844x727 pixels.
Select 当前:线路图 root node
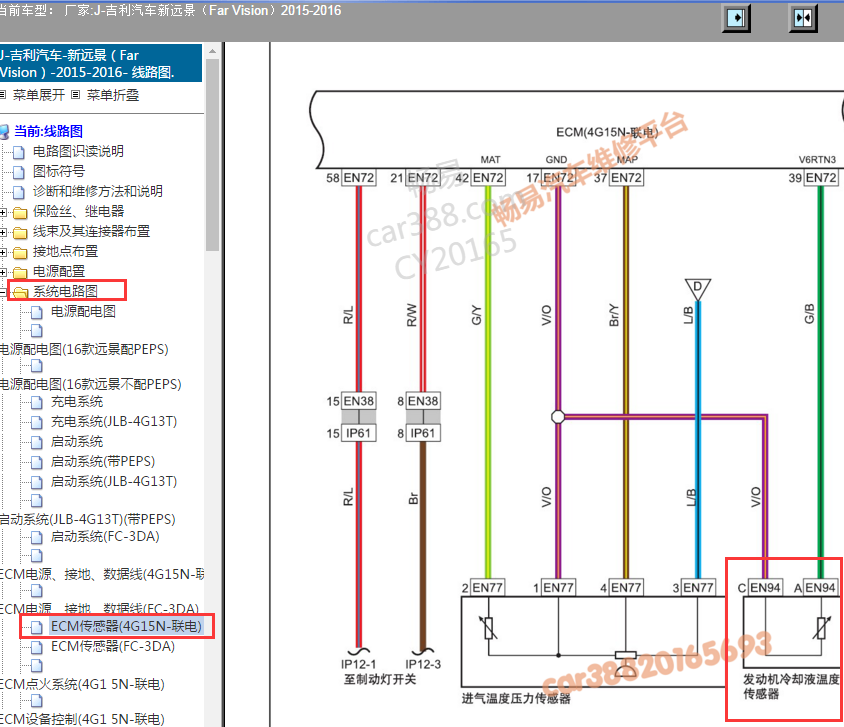[x=48, y=131]
